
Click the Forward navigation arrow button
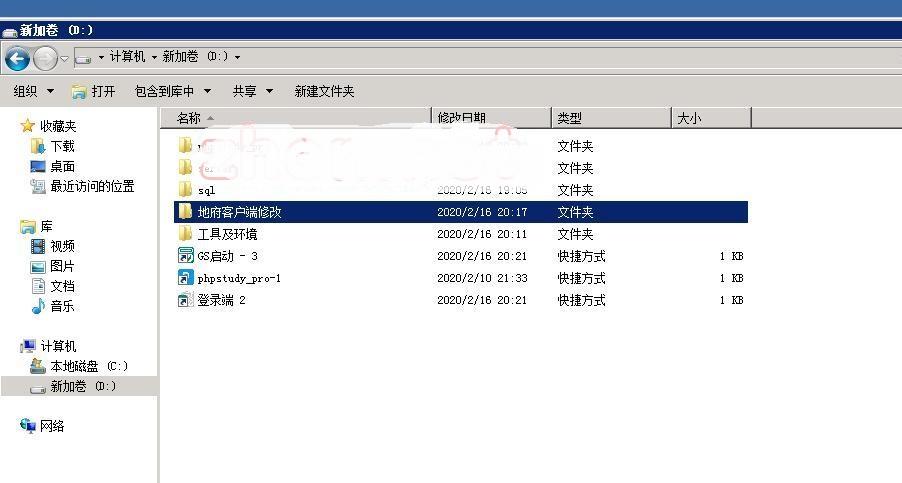(45, 58)
